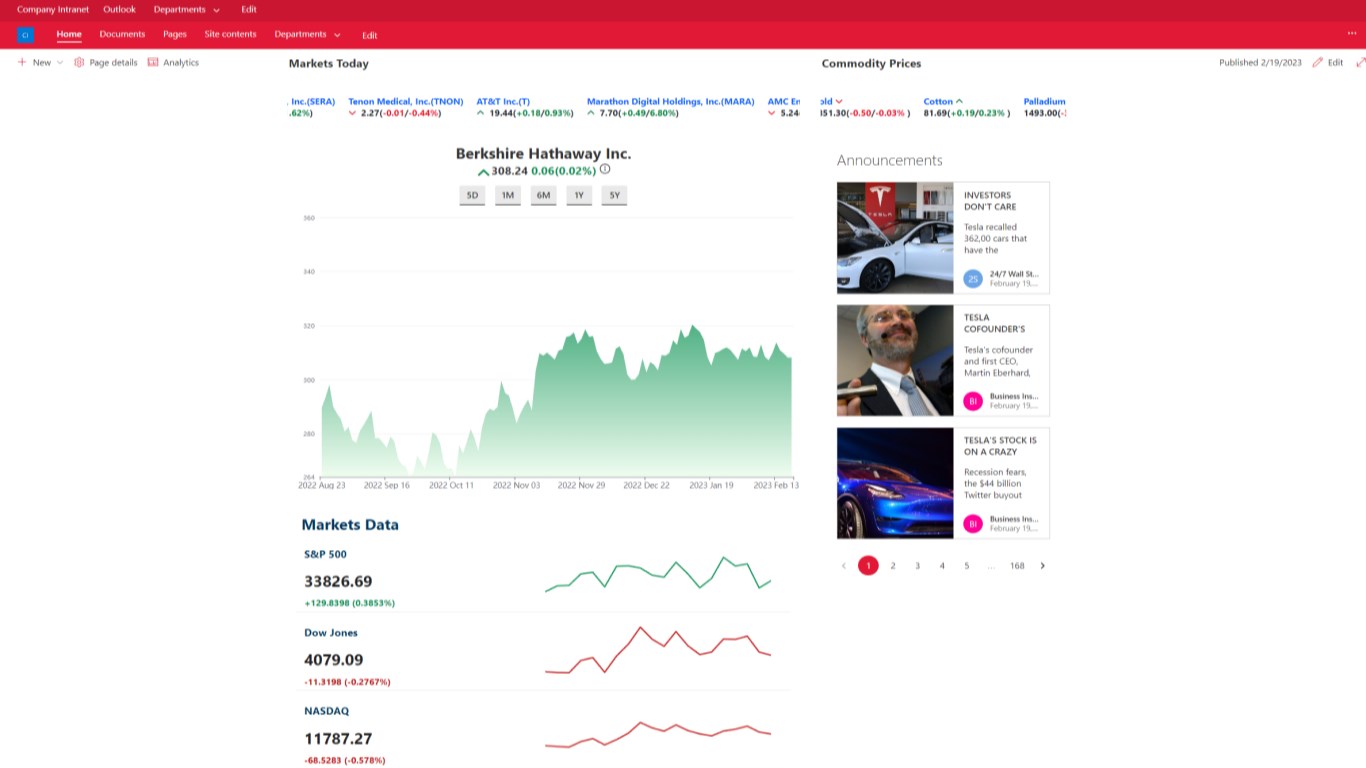Click the S&P 500 value 33826.69

pyautogui.click(x=338, y=582)
